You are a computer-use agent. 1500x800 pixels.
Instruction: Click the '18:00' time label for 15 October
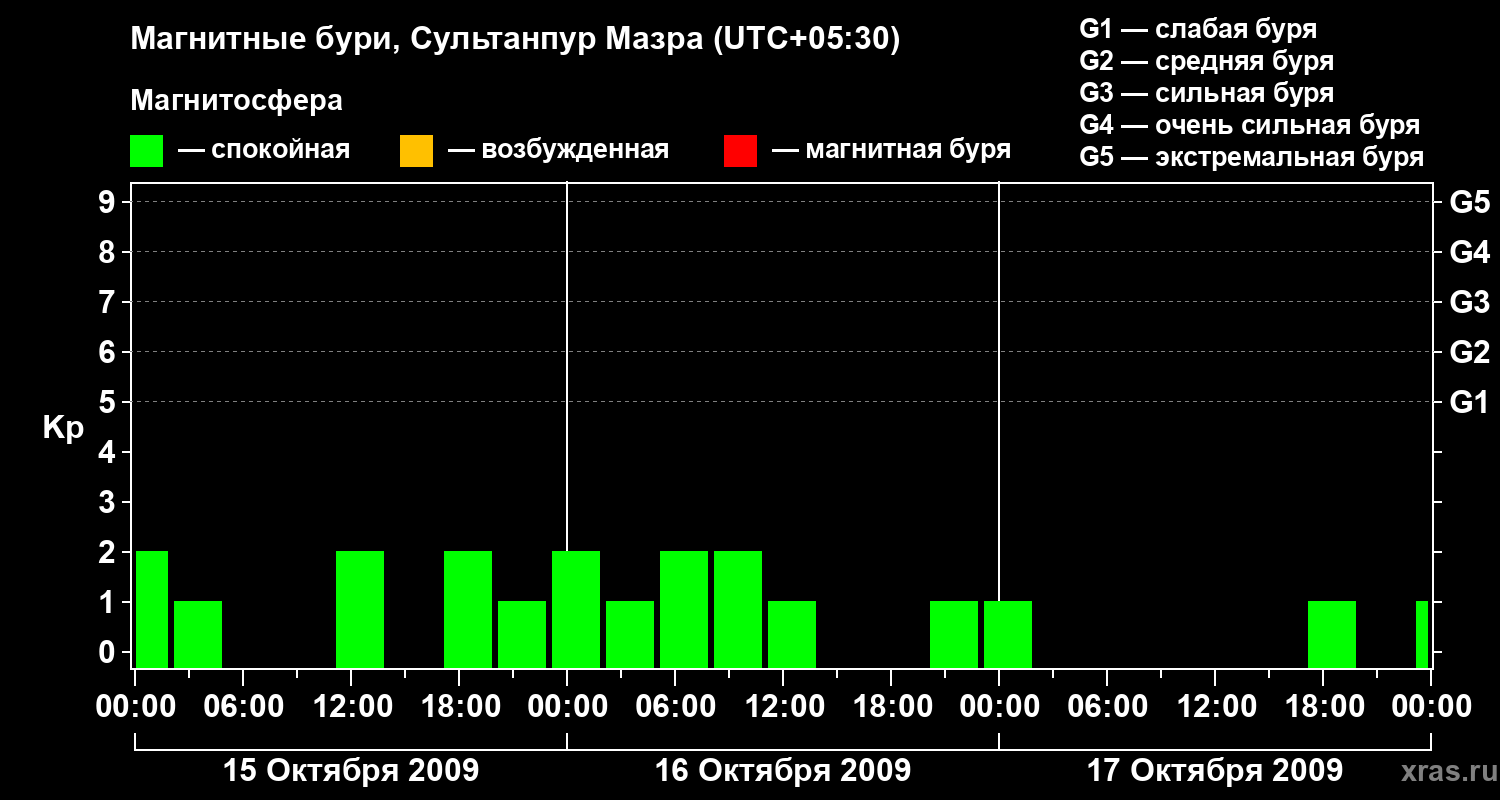point(459,707)
